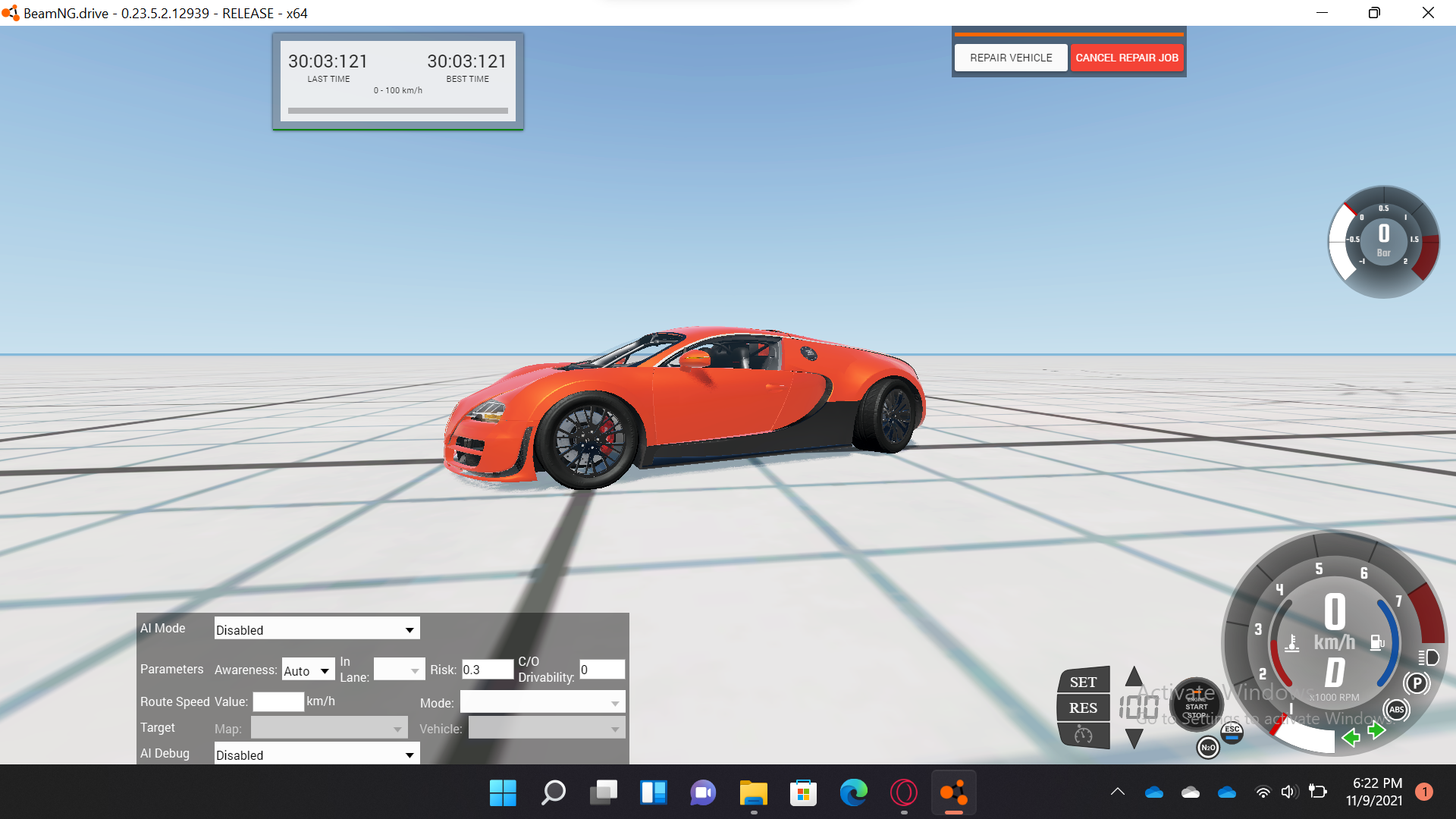Click the best time 30:03:121 value
The width and height of the screenshot is (1456, 819).
(466, 61)
